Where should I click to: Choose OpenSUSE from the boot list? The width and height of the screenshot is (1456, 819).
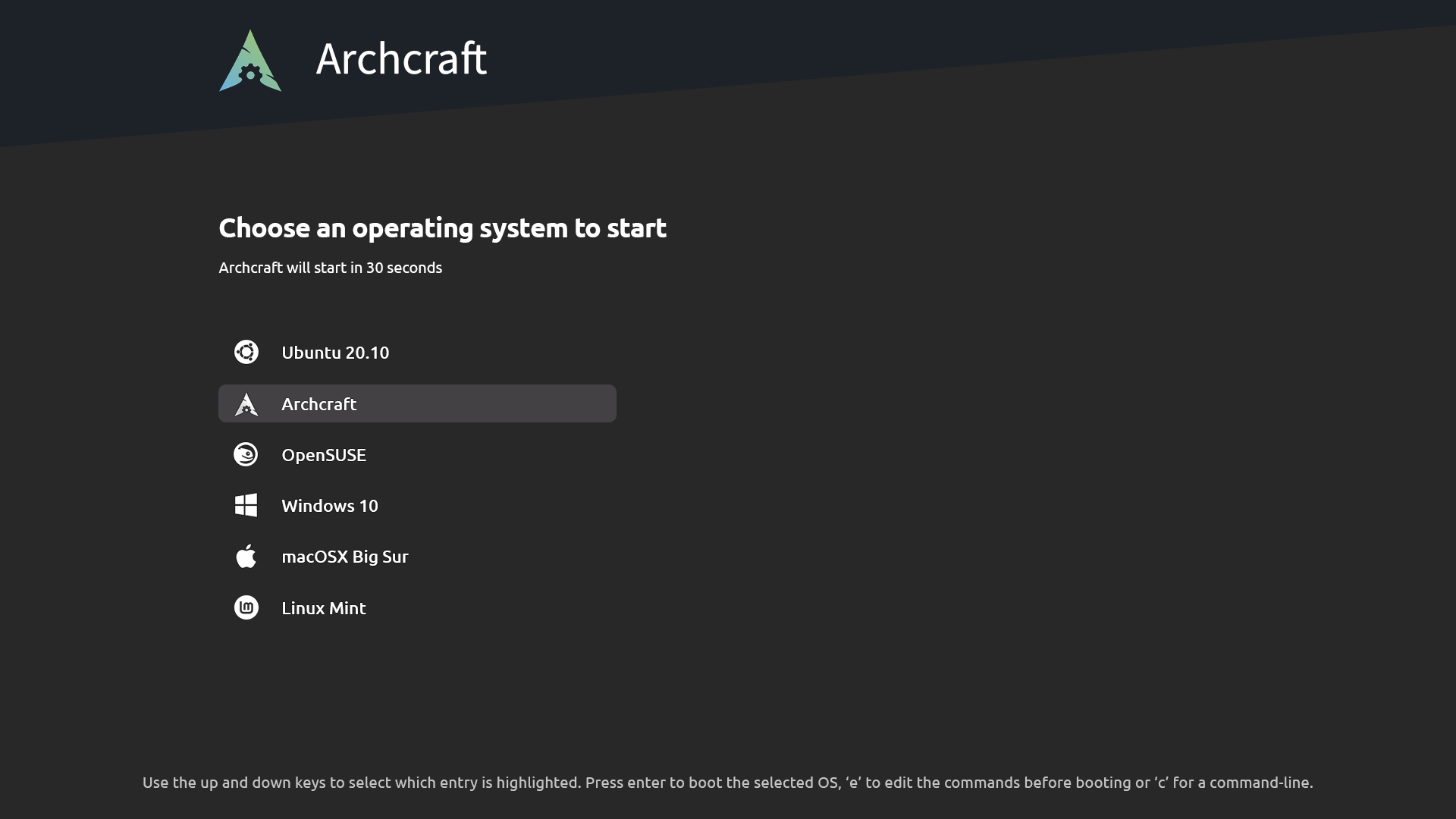point(417,454)
